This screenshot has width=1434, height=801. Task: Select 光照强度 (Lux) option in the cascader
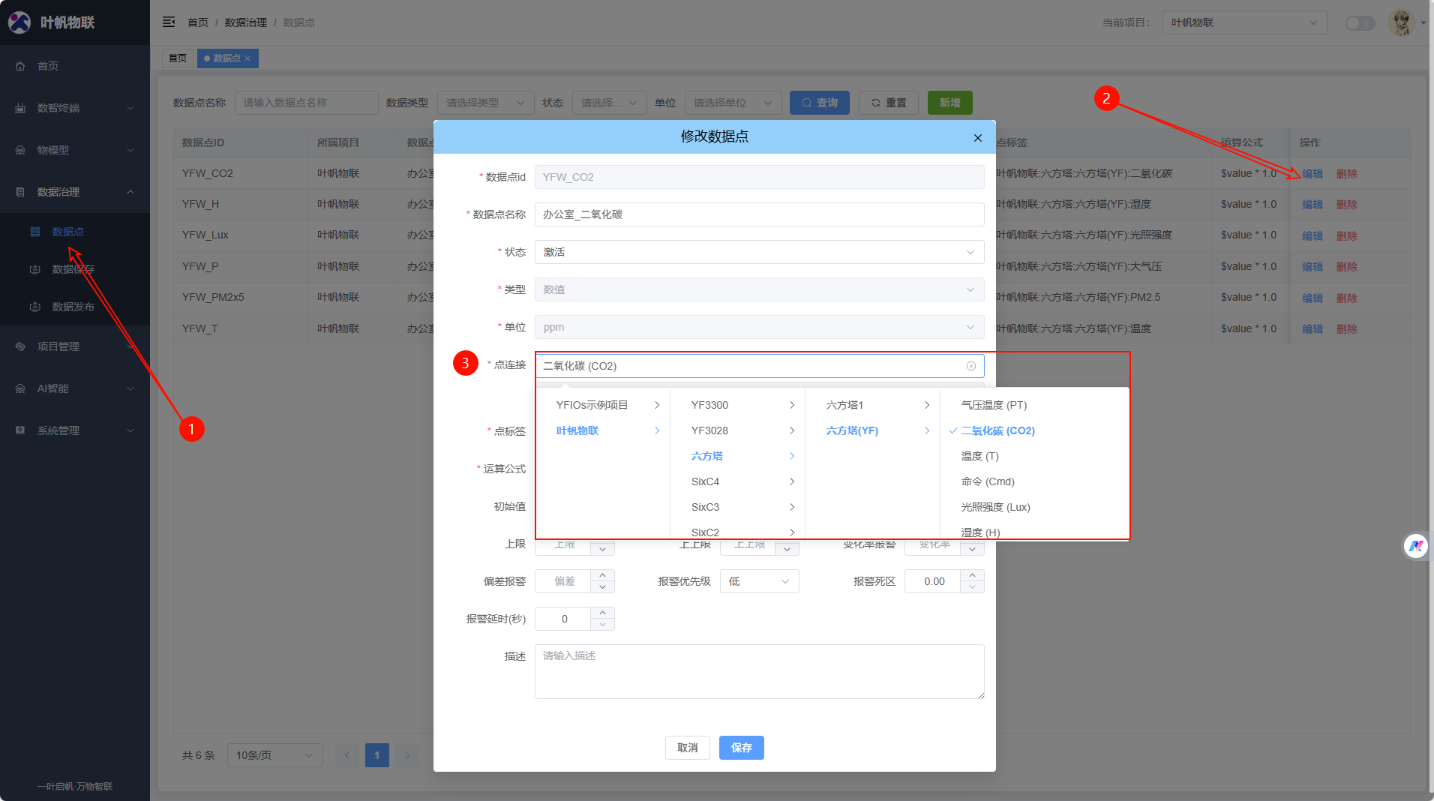995,507
